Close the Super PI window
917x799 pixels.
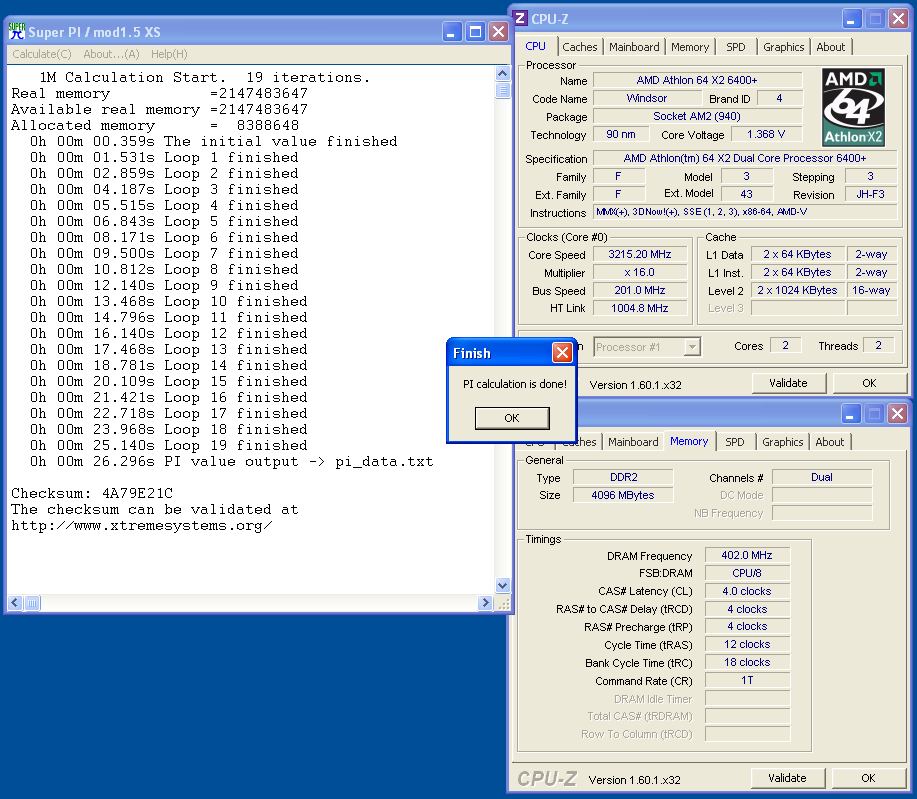pos(498,32)
